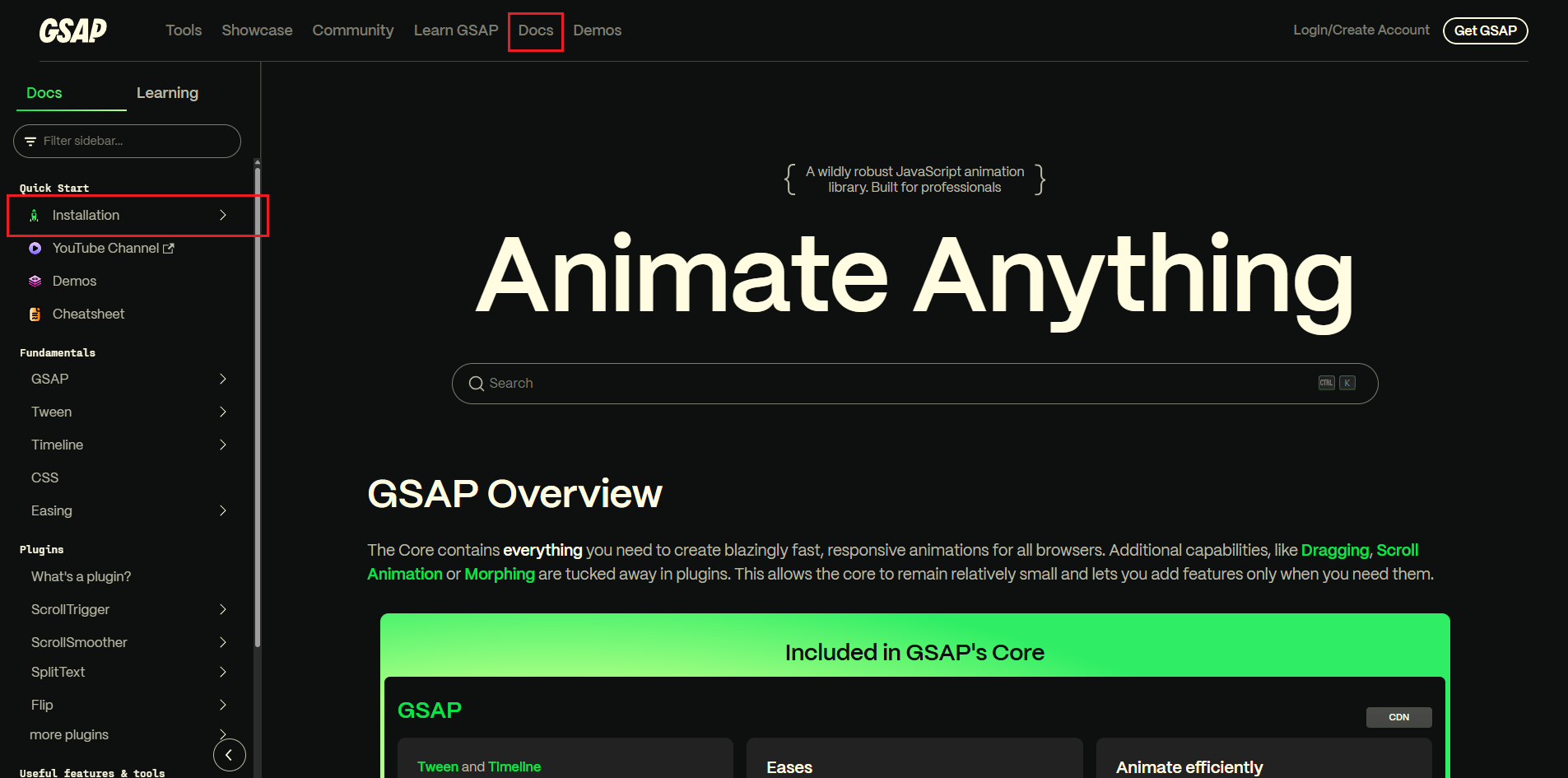The height and width of the screenshot is (778, 1568).
Task: Click the GSAP logo in header
Action: click(72, 30)
